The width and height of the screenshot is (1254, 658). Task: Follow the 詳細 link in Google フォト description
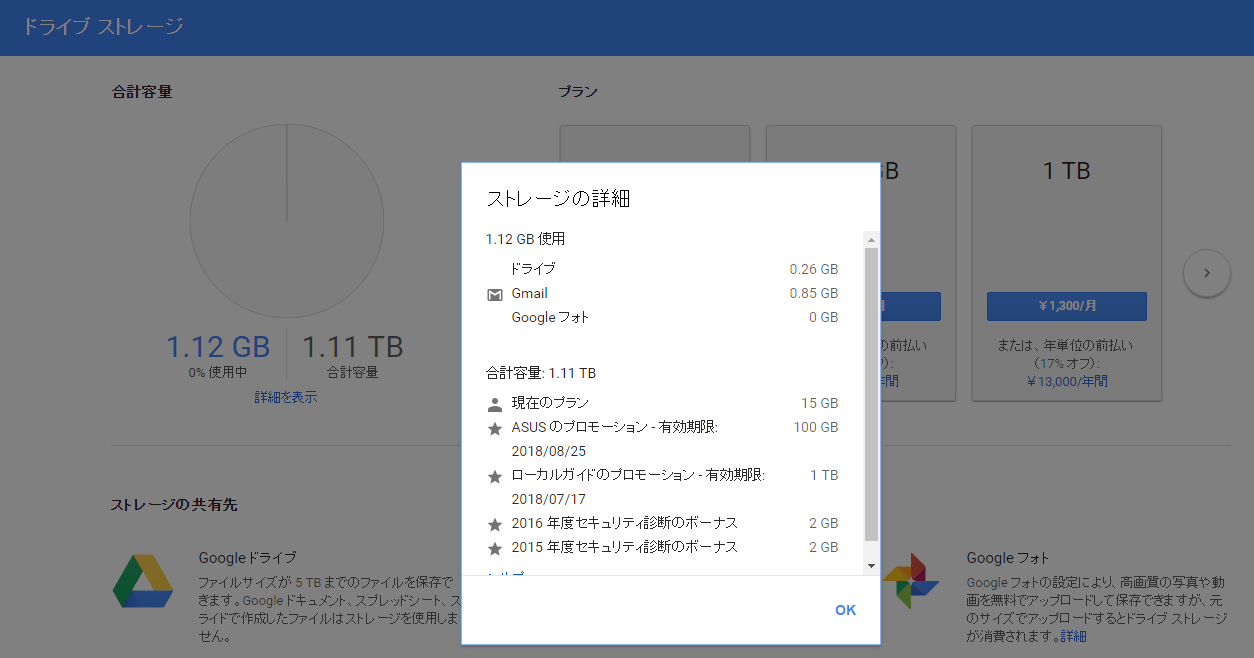[1073, 636]
